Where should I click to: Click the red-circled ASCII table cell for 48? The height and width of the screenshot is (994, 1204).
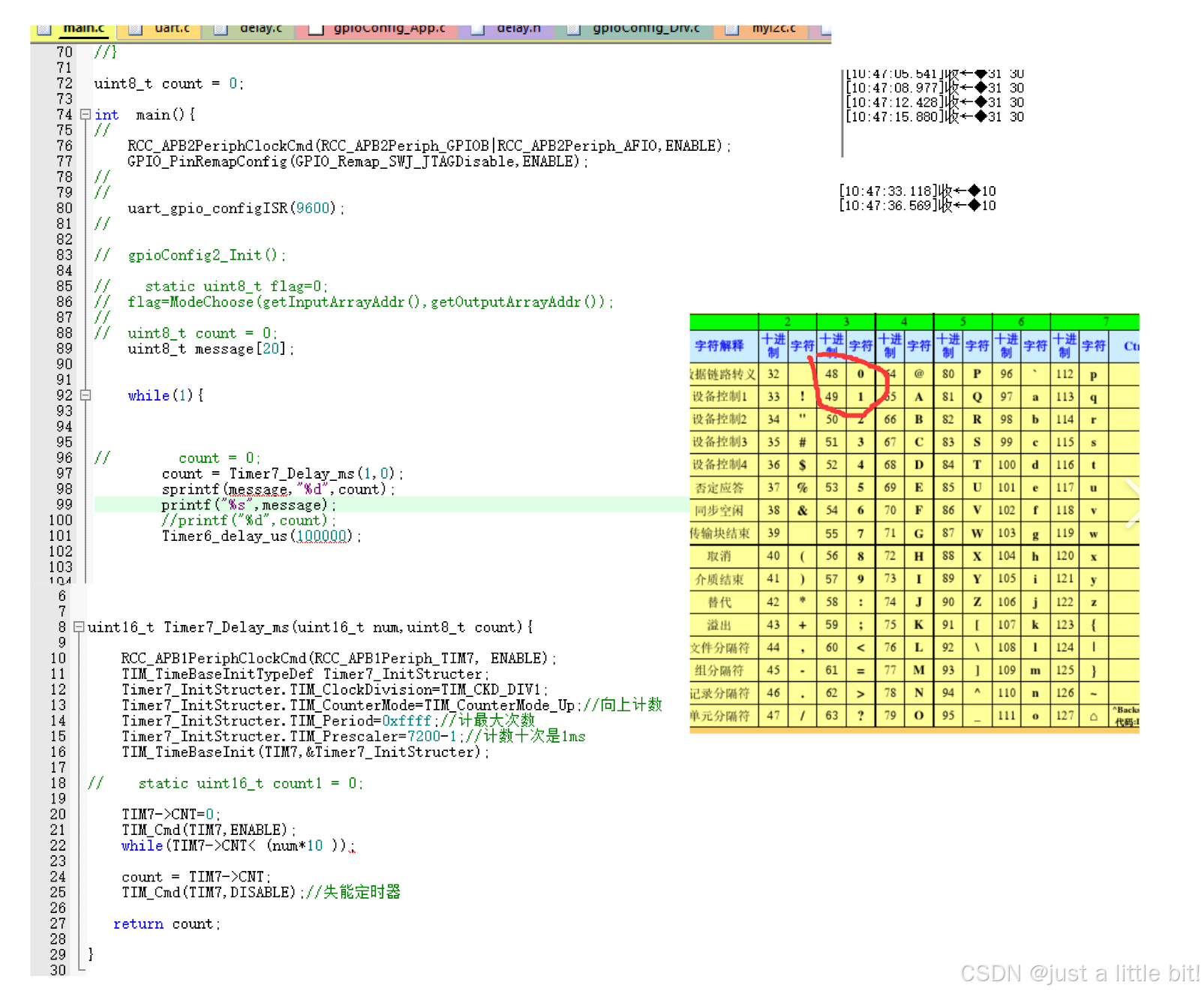pos(831,374)
